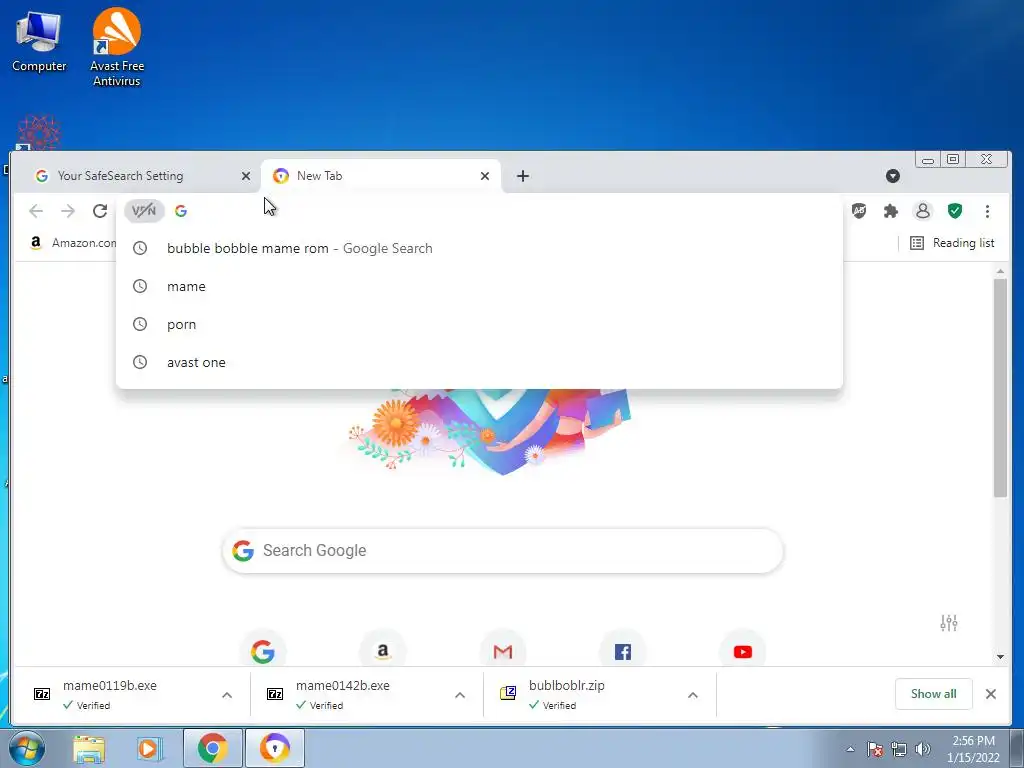Click the browser Back arrow
The height and width of the screenshot is (768, 1024).
36,211
